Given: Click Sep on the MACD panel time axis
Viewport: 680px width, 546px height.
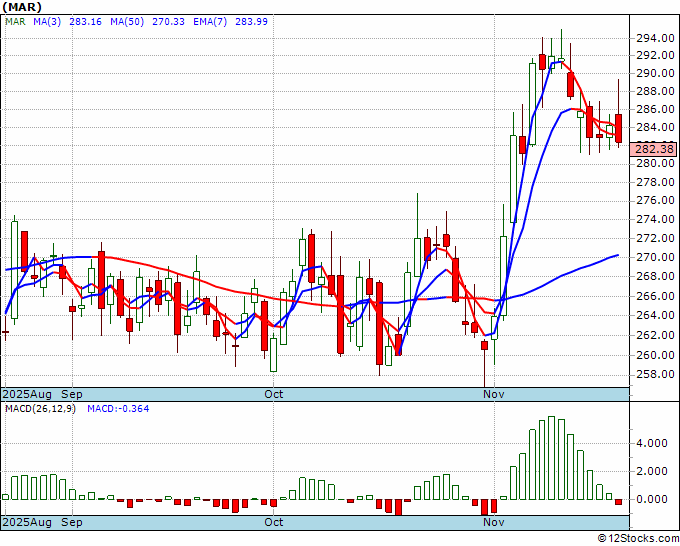Looking at the screenshot, I should [x=72, y=522].
